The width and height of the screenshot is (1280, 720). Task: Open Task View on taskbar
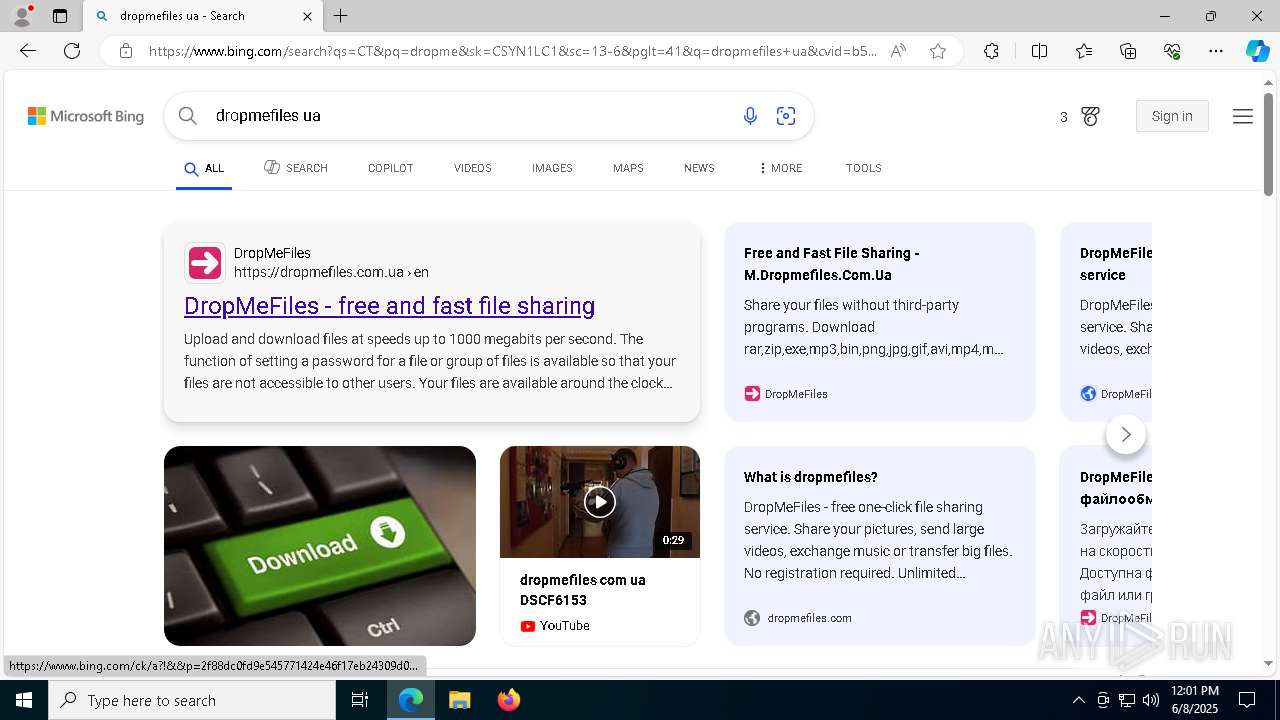[x=360, y=700]
